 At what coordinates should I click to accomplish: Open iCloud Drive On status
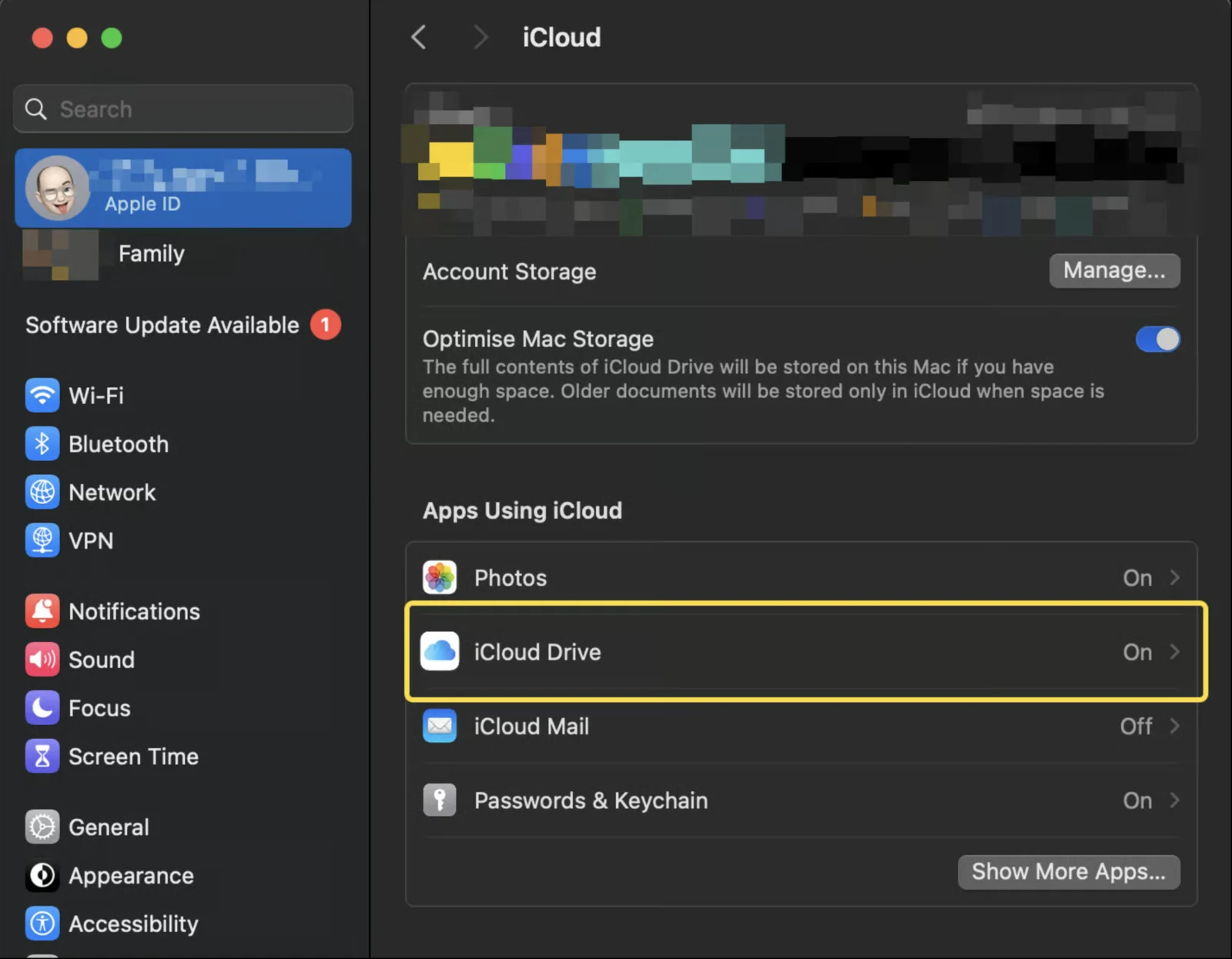[1137, 652]
